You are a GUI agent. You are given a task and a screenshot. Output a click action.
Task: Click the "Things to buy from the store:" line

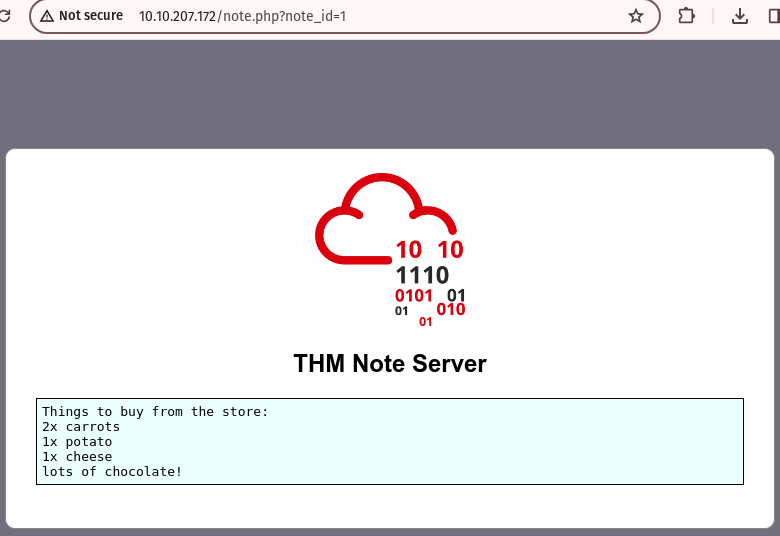coord(155,412)
